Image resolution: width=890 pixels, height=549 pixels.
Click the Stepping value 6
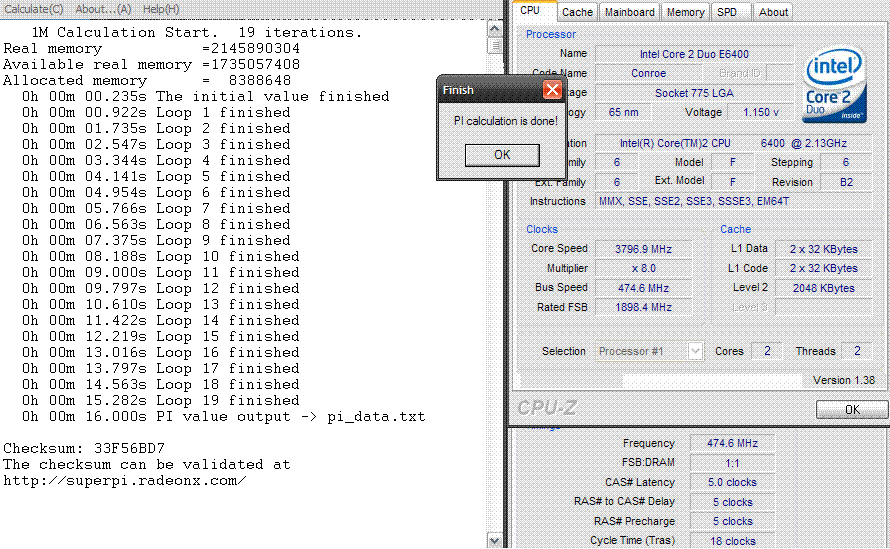[846, 162]
